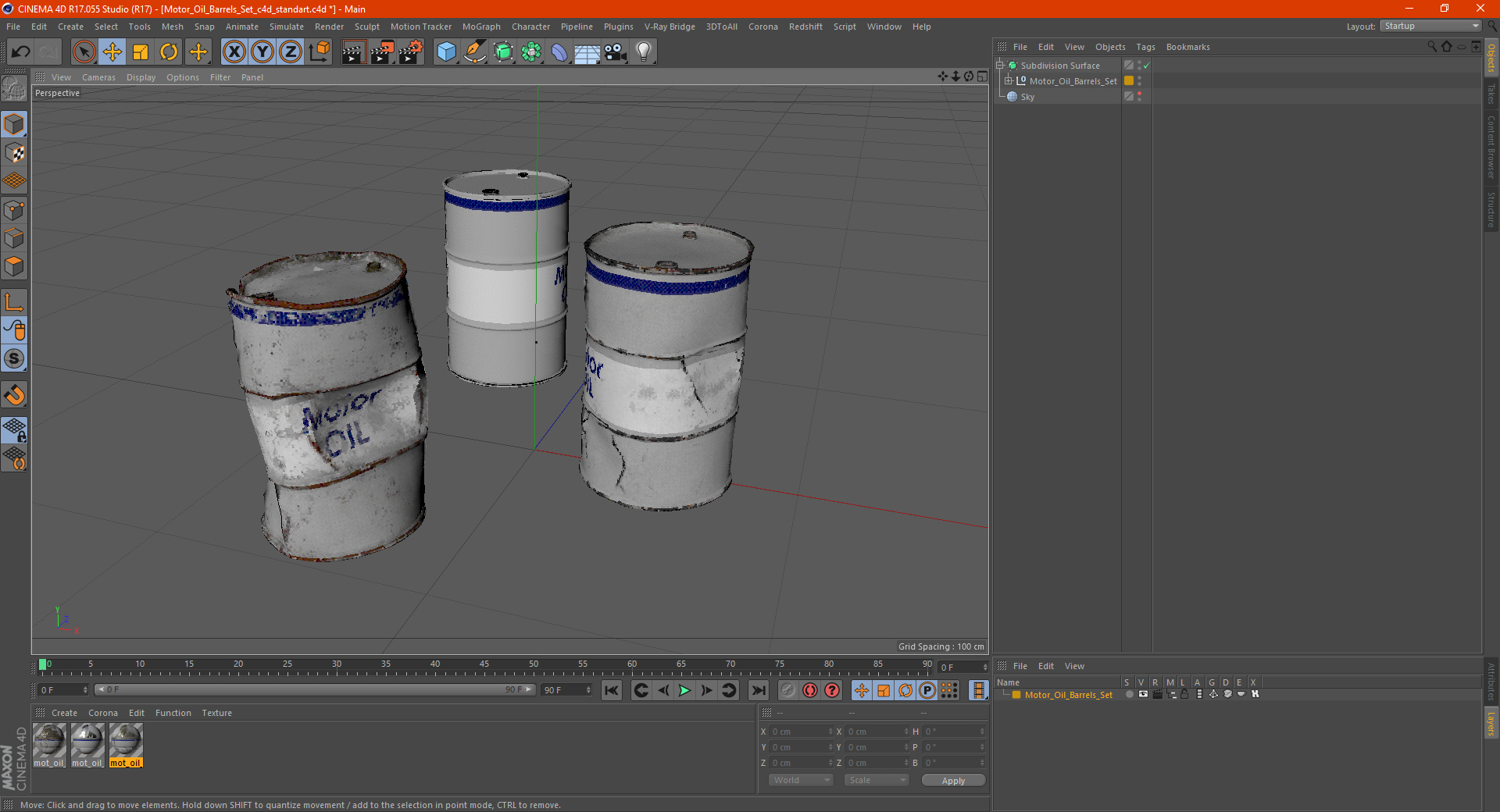Toggle layer solo for Motor_Oil_Barrels_Set
Screen dimensions: 1500x812
coord(1129,694)
